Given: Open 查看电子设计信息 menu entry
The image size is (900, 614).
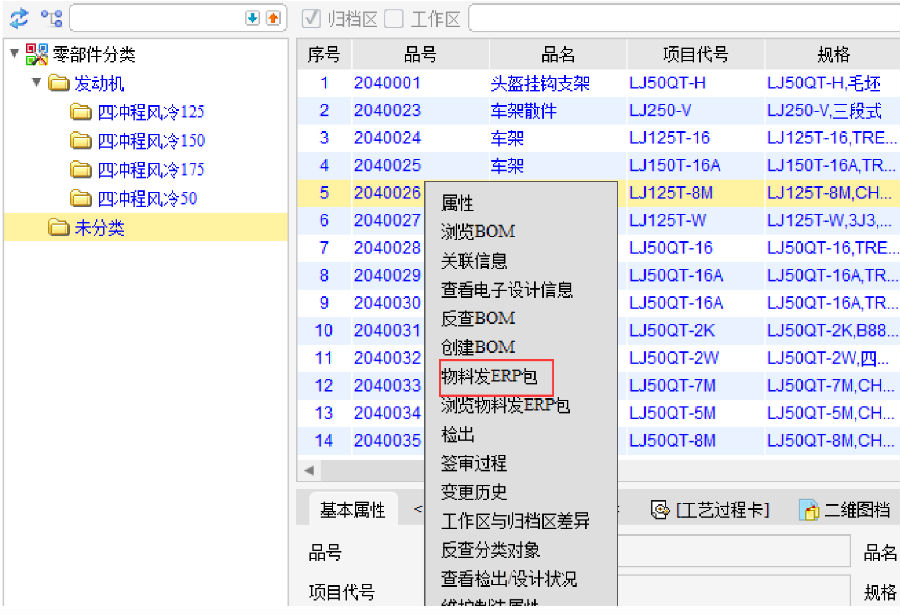Looking at the screenshot, I should tap(507, 290).
